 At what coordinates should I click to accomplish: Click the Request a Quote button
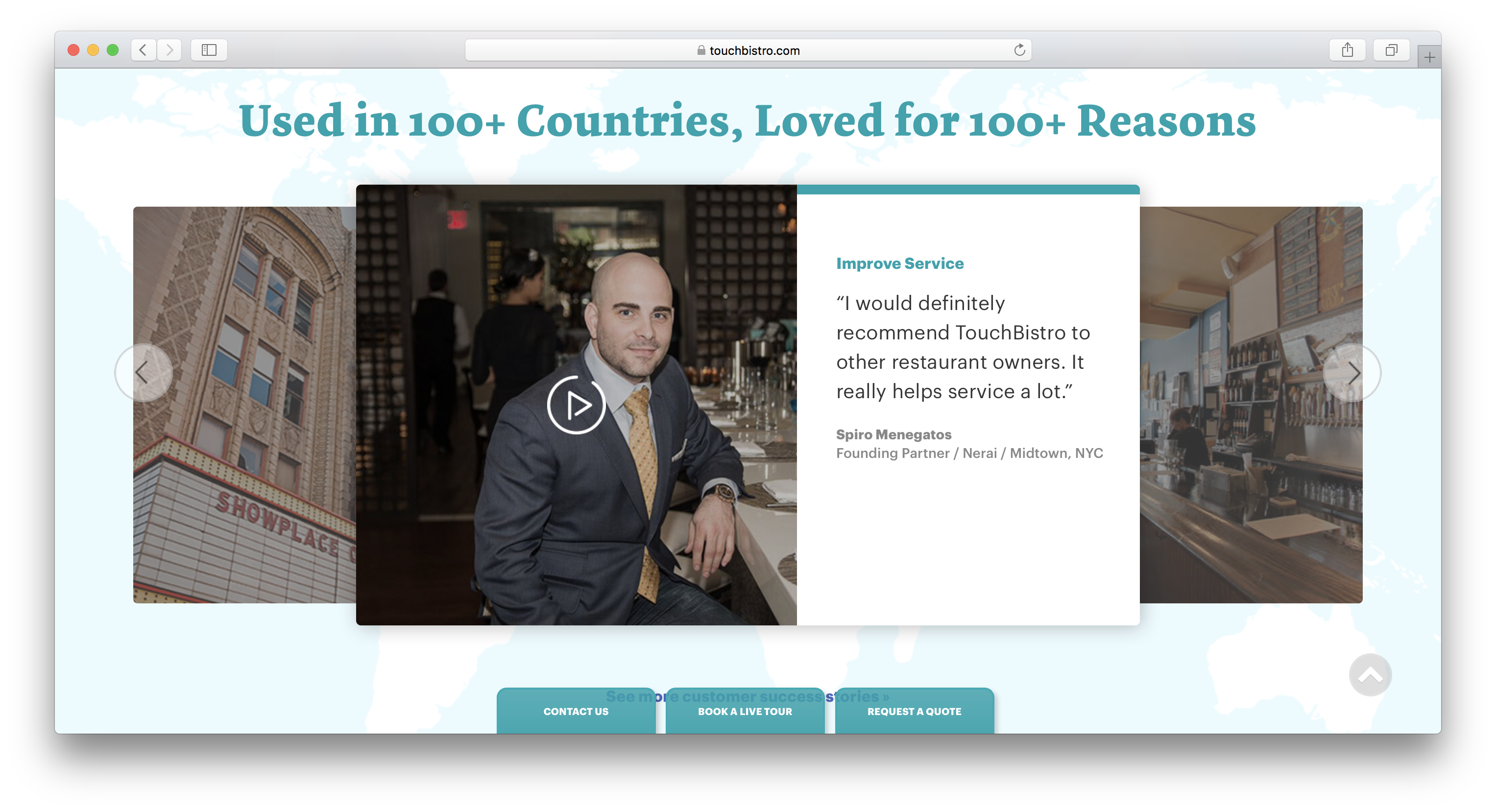click(914, 711)
